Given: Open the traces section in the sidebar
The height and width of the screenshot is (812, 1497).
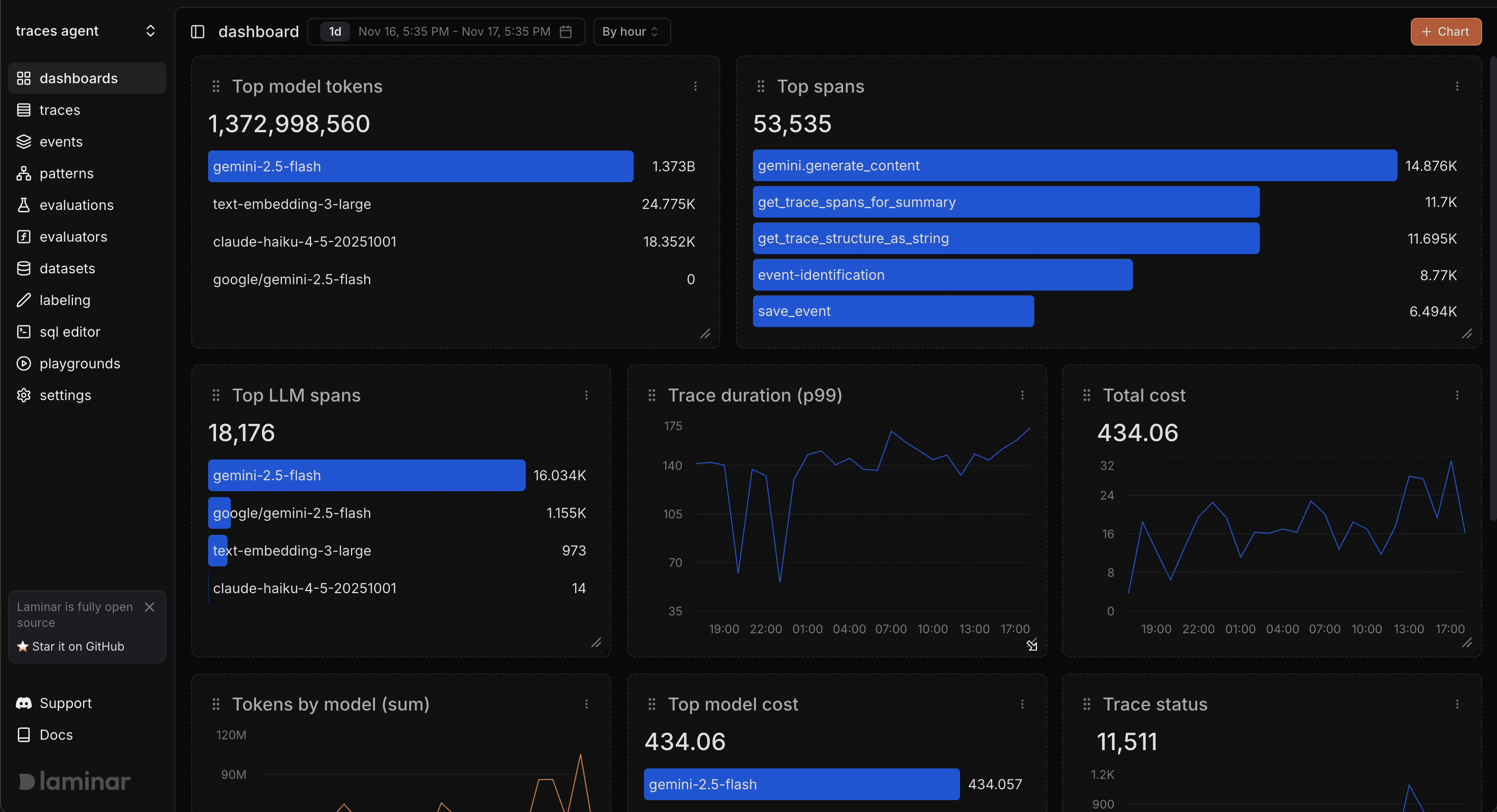Looking at the screenshot, I should pyautogui.click(x=60, y=110).
